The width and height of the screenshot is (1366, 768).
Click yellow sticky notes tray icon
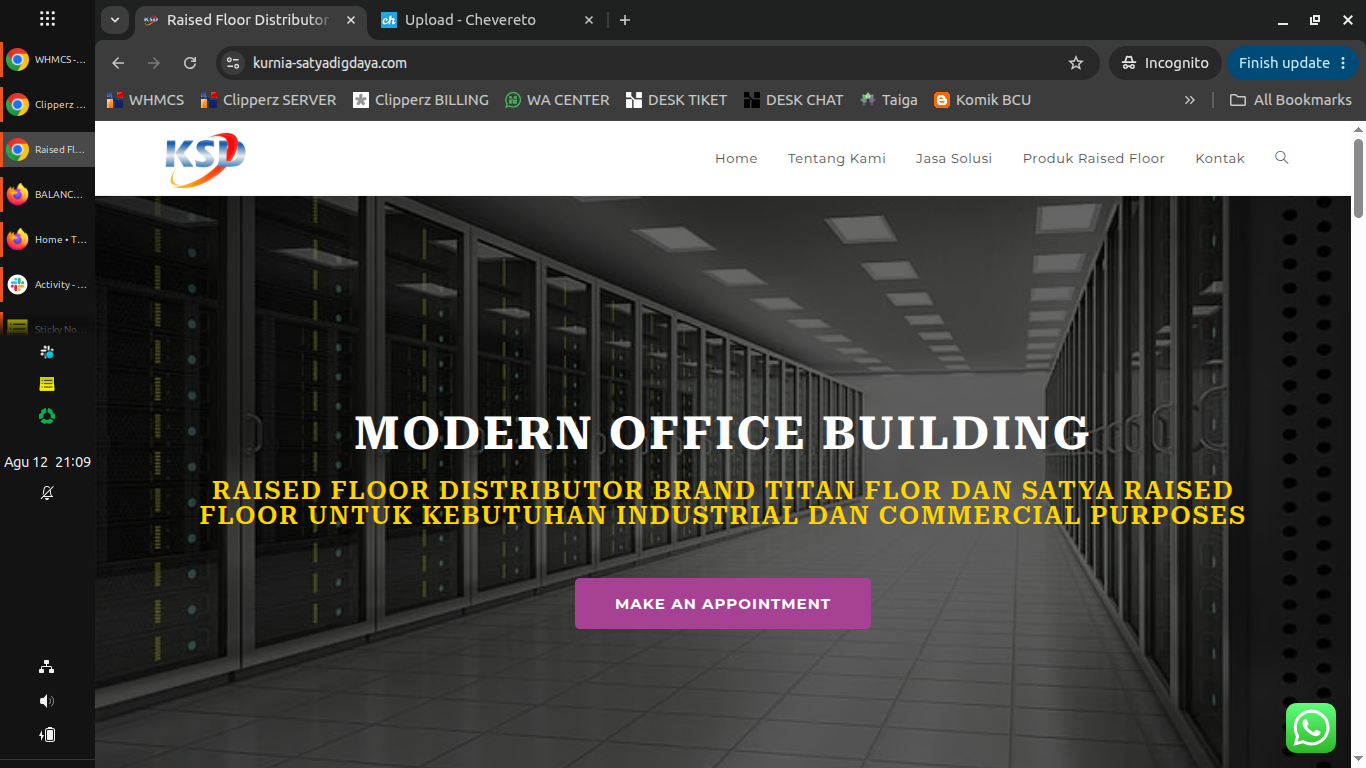coord(47,384)
